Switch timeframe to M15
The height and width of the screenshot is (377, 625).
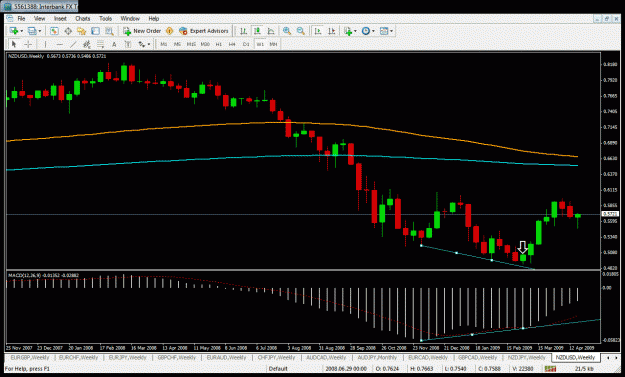tap(191, 44)
